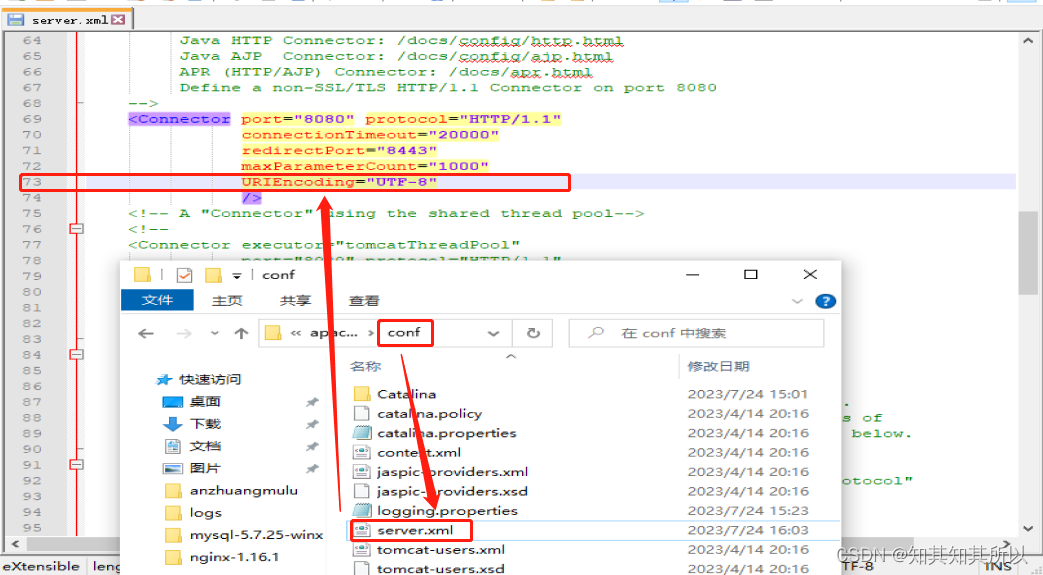The height and width of the screenshot is (575, 1043).
Task: Select the Catalina folder
Action: click(406, 394)
